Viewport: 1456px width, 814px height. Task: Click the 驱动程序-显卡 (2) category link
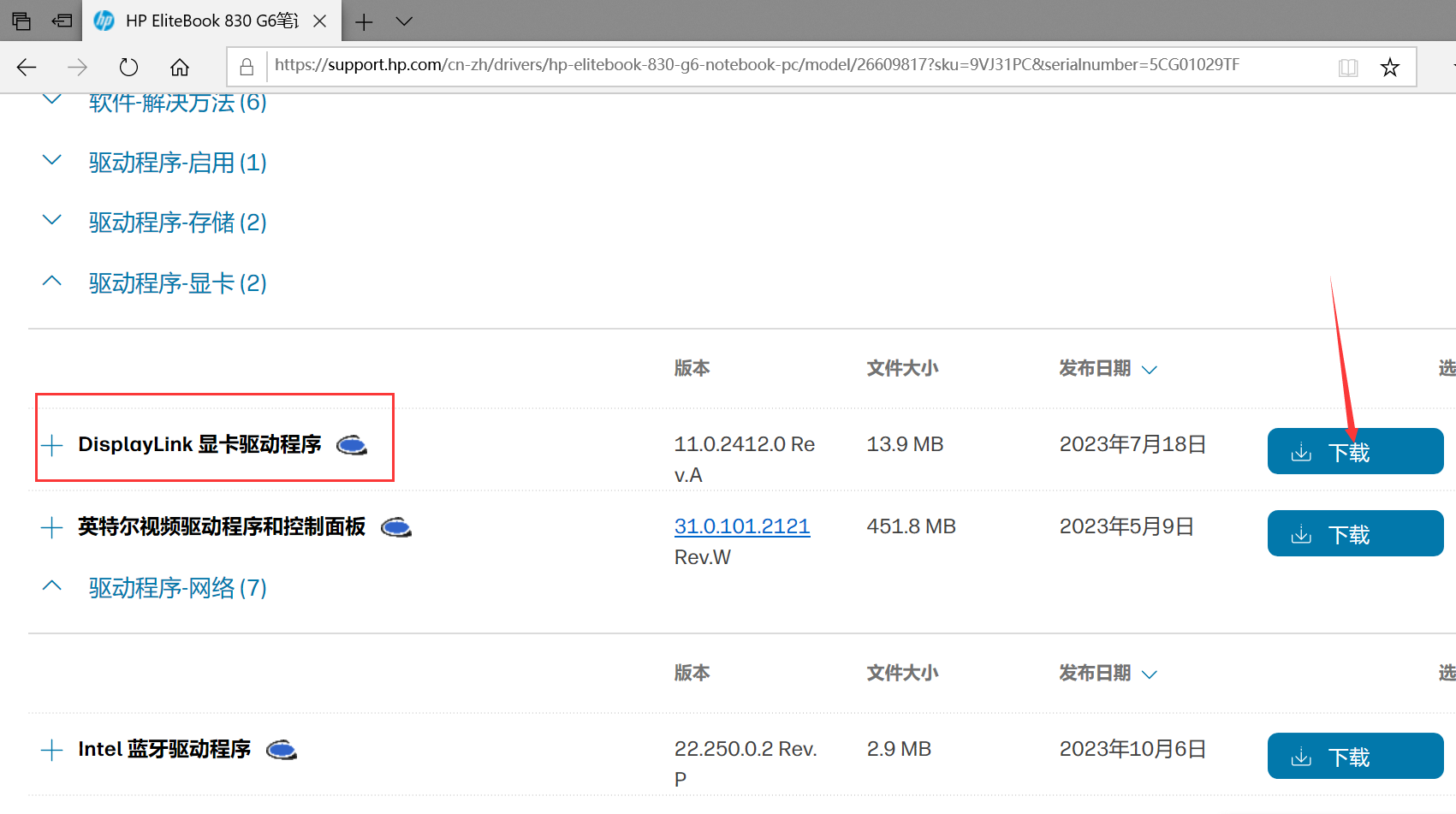(178, 283)
